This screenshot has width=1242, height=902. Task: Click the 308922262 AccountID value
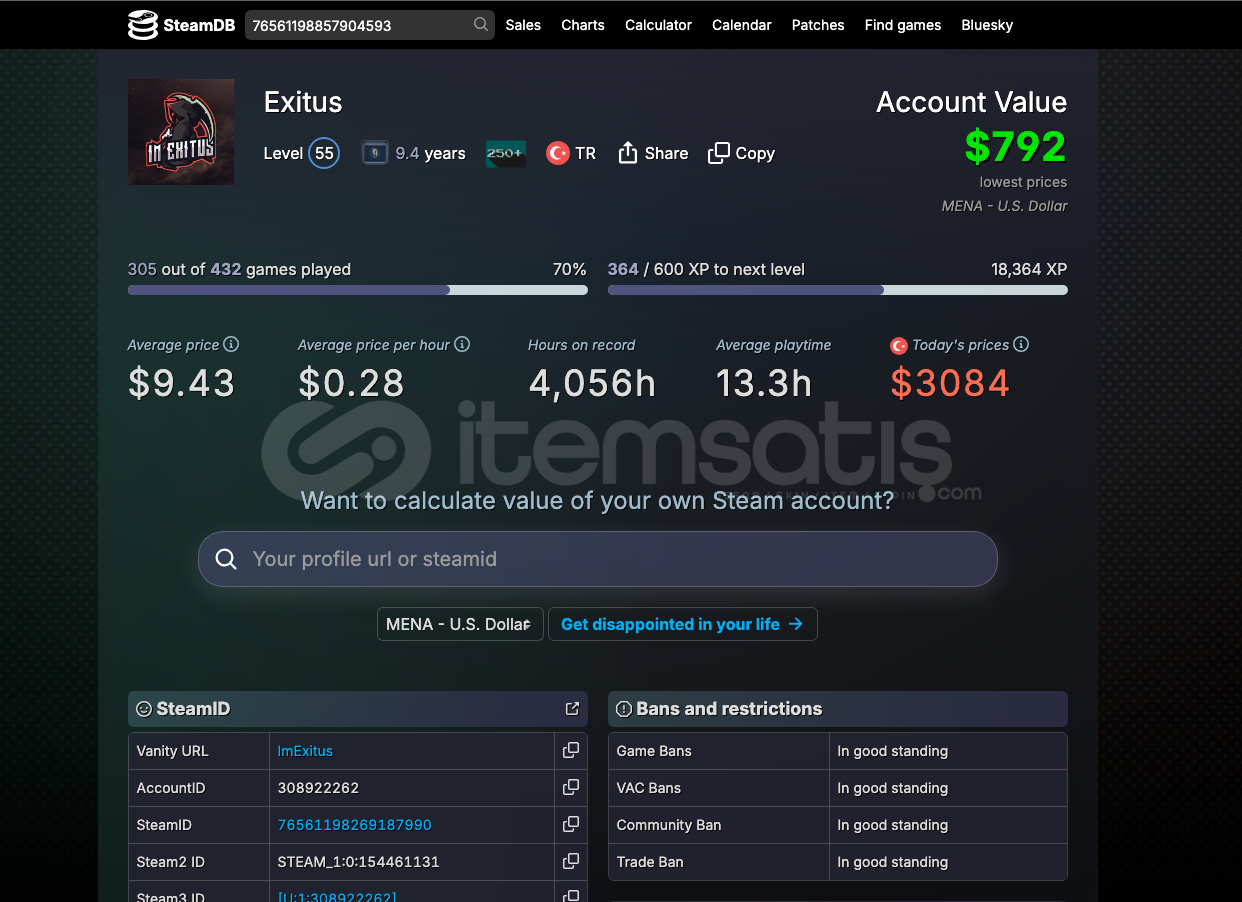(318, 788)
